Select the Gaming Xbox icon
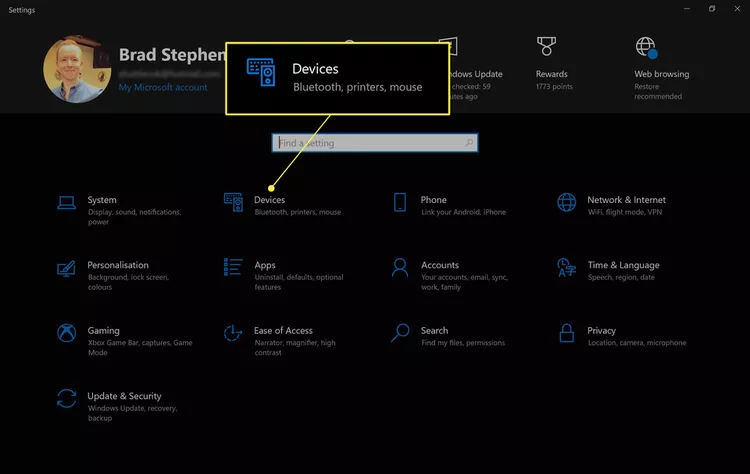The height and width of the screenshot is (474, 750). [x=66, y=333]
